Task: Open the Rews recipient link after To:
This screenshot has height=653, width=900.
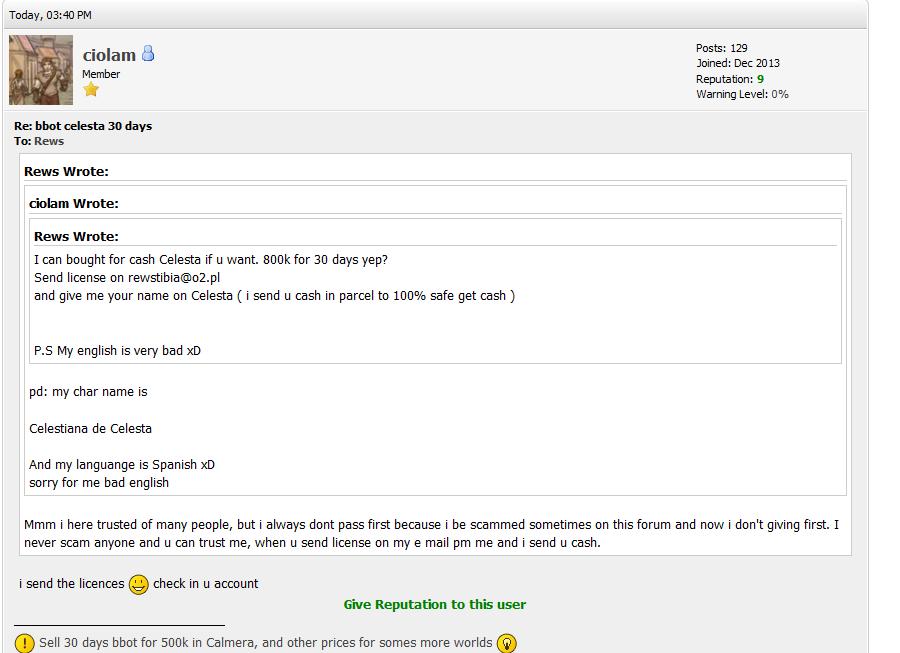Action: (49, 141)
